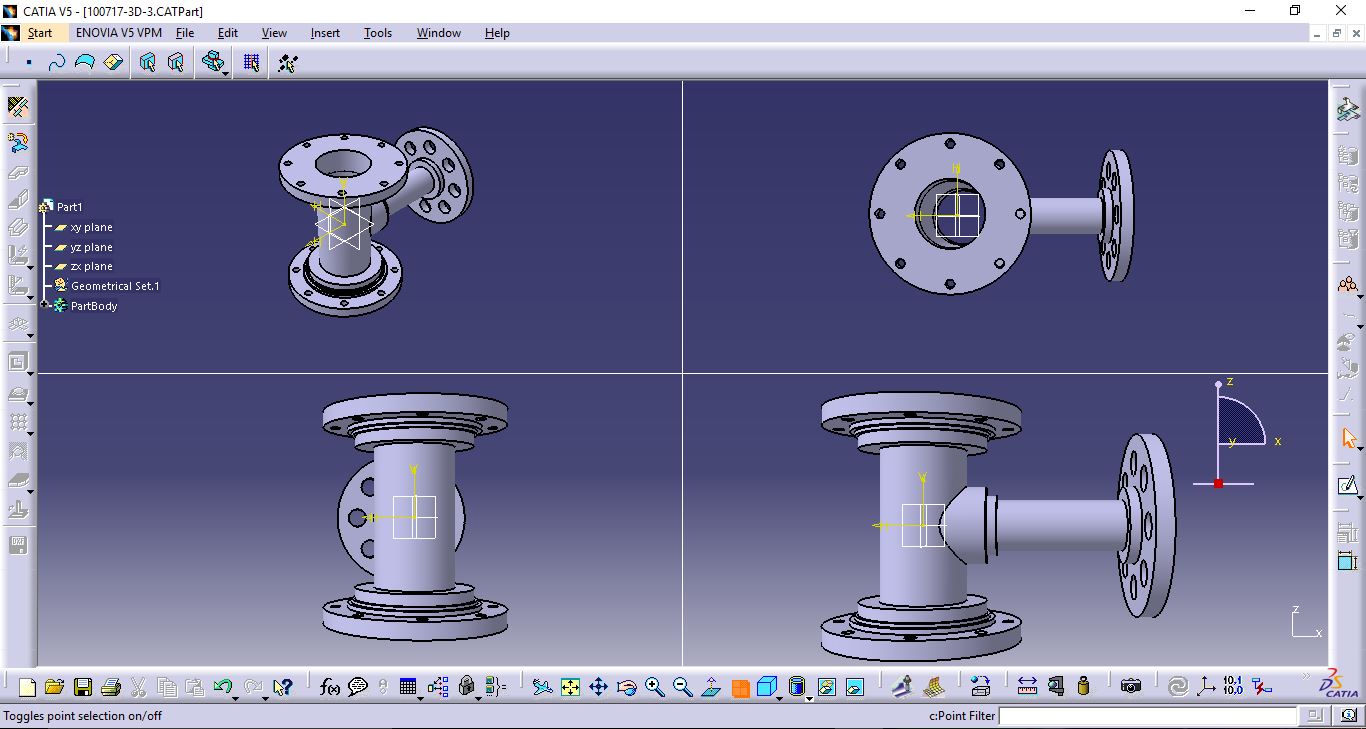This screenshot has height=729, width=1366.
Task: Open the Formula f(x) editor
Action: (x=329, y=687)
